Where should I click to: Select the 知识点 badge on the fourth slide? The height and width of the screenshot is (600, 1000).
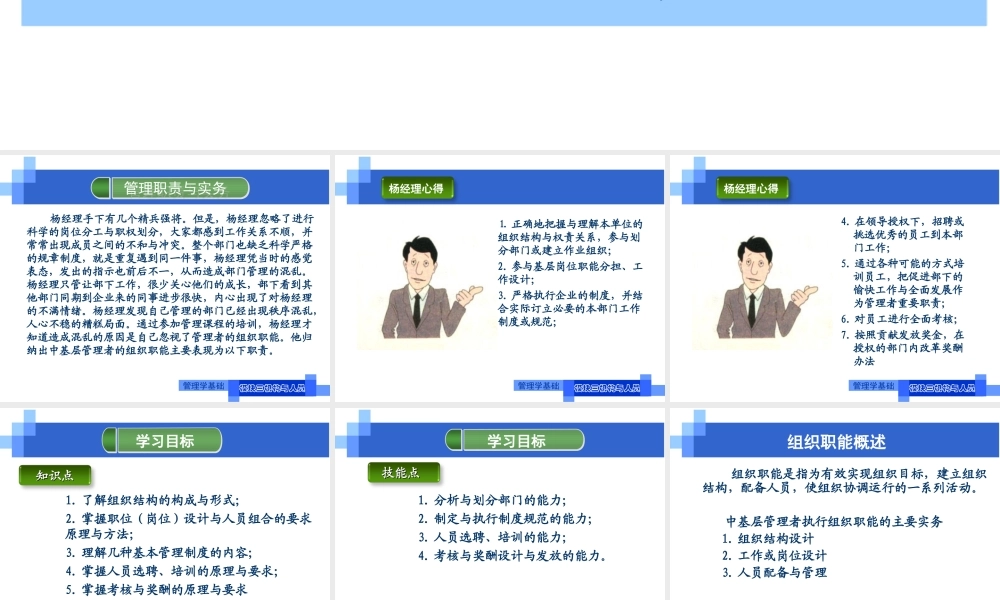coord(56,475)
